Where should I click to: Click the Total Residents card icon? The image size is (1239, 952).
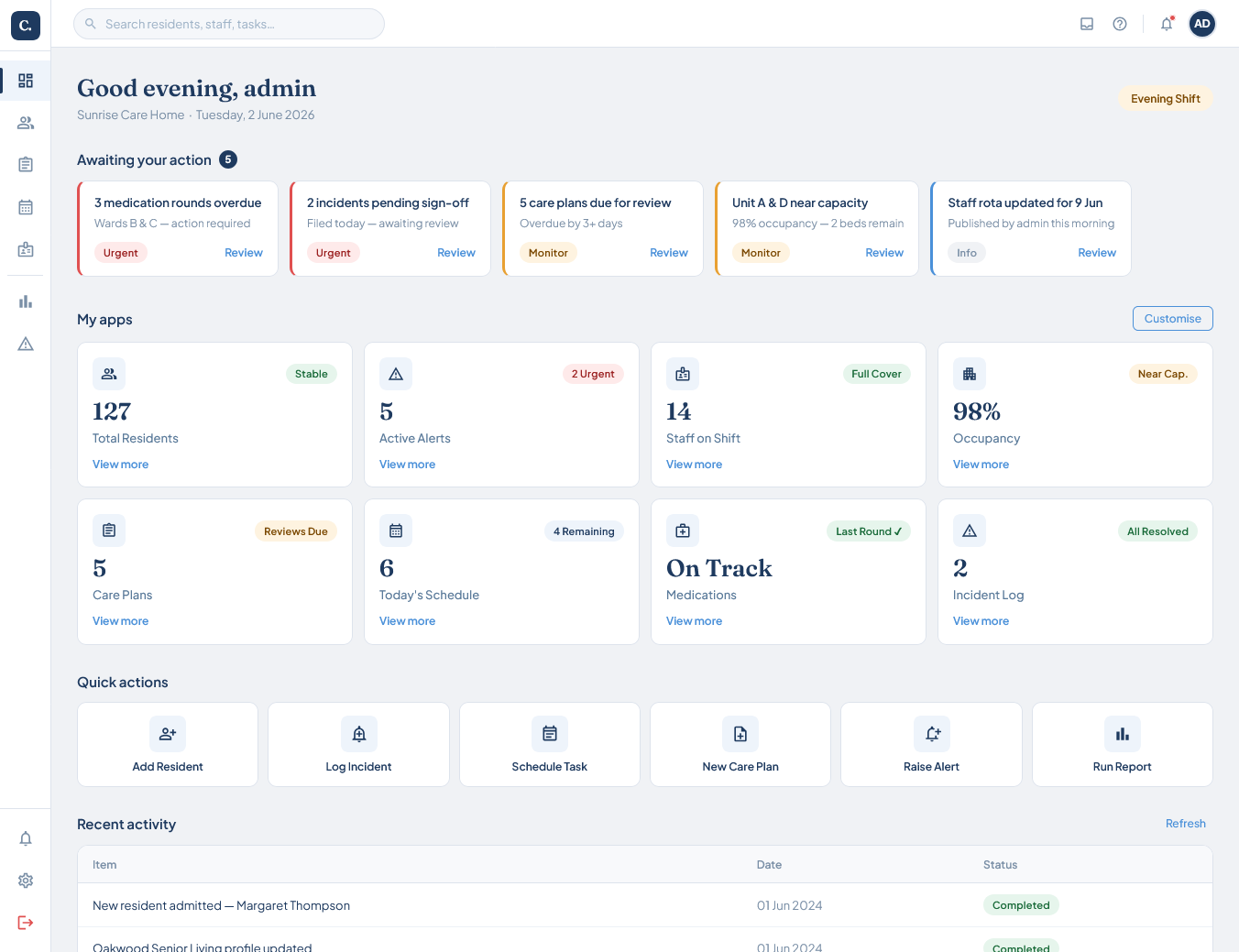click(x=109, y=374)
